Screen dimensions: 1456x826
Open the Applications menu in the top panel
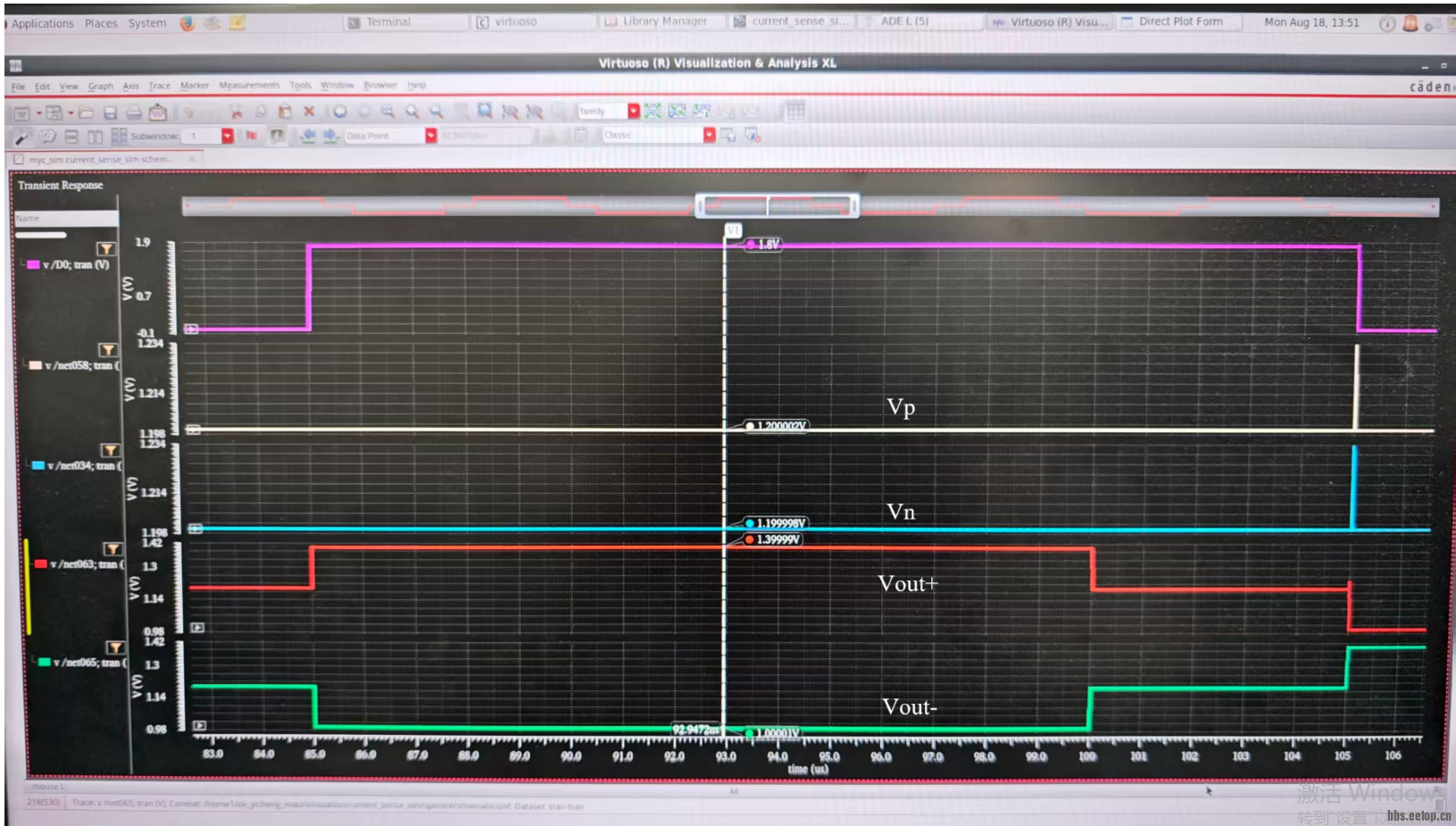click(43, 23)
